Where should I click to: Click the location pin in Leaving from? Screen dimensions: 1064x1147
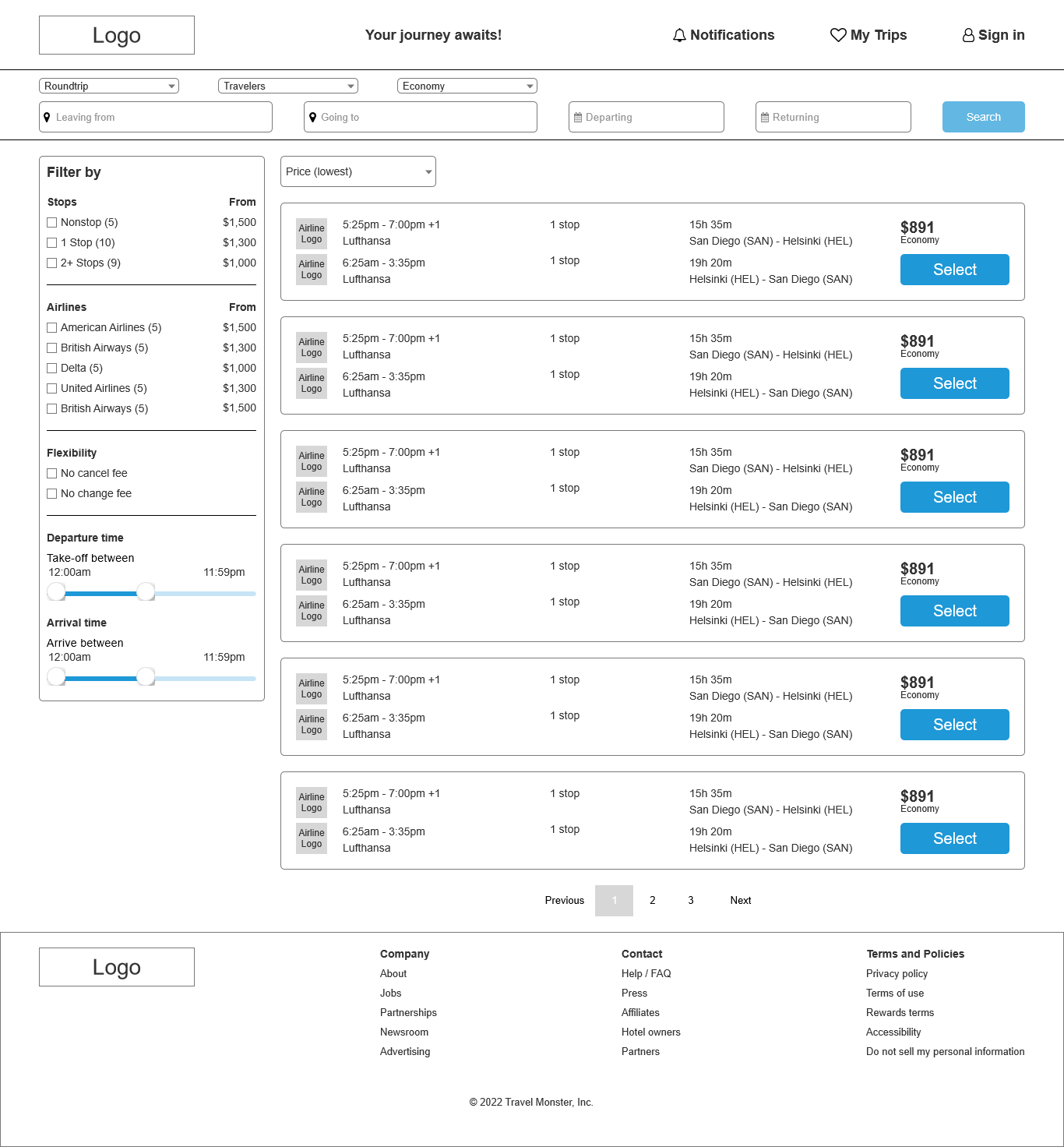[47, 117]
